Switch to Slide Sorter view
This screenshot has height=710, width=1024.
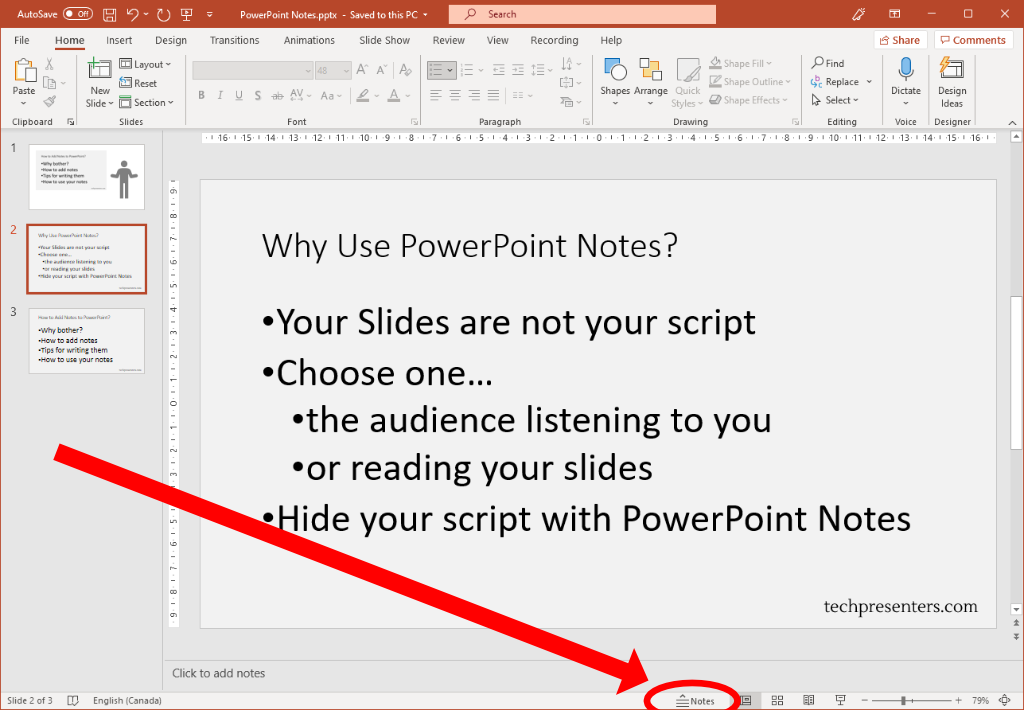777,700
